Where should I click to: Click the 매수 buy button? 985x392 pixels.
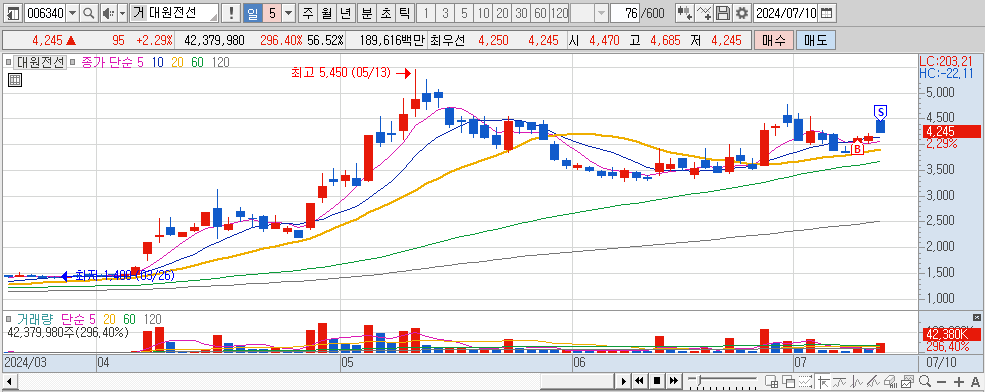pyautogui.click(x=773, y=41)
